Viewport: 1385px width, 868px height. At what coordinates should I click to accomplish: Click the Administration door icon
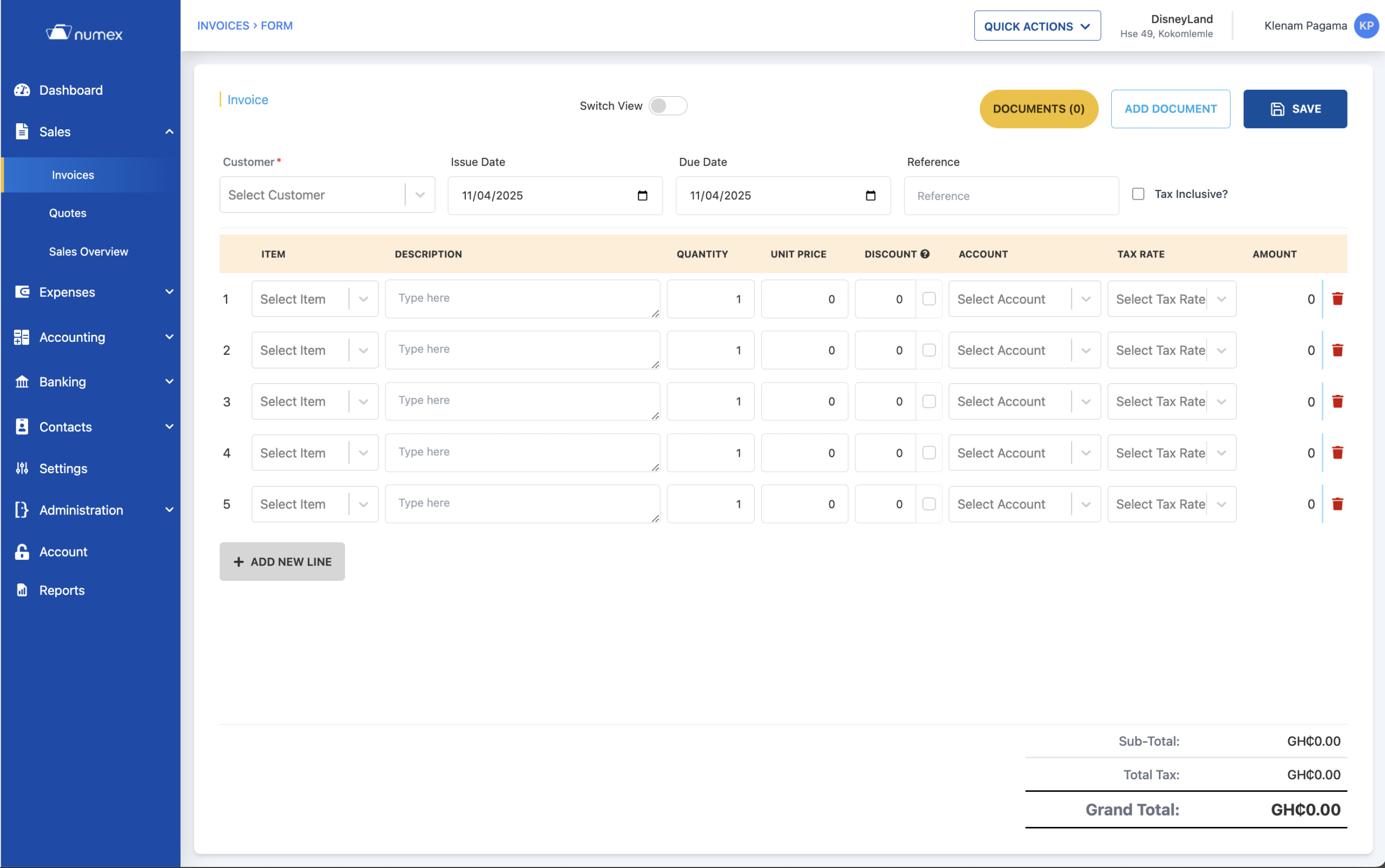[x=22, y=510]
